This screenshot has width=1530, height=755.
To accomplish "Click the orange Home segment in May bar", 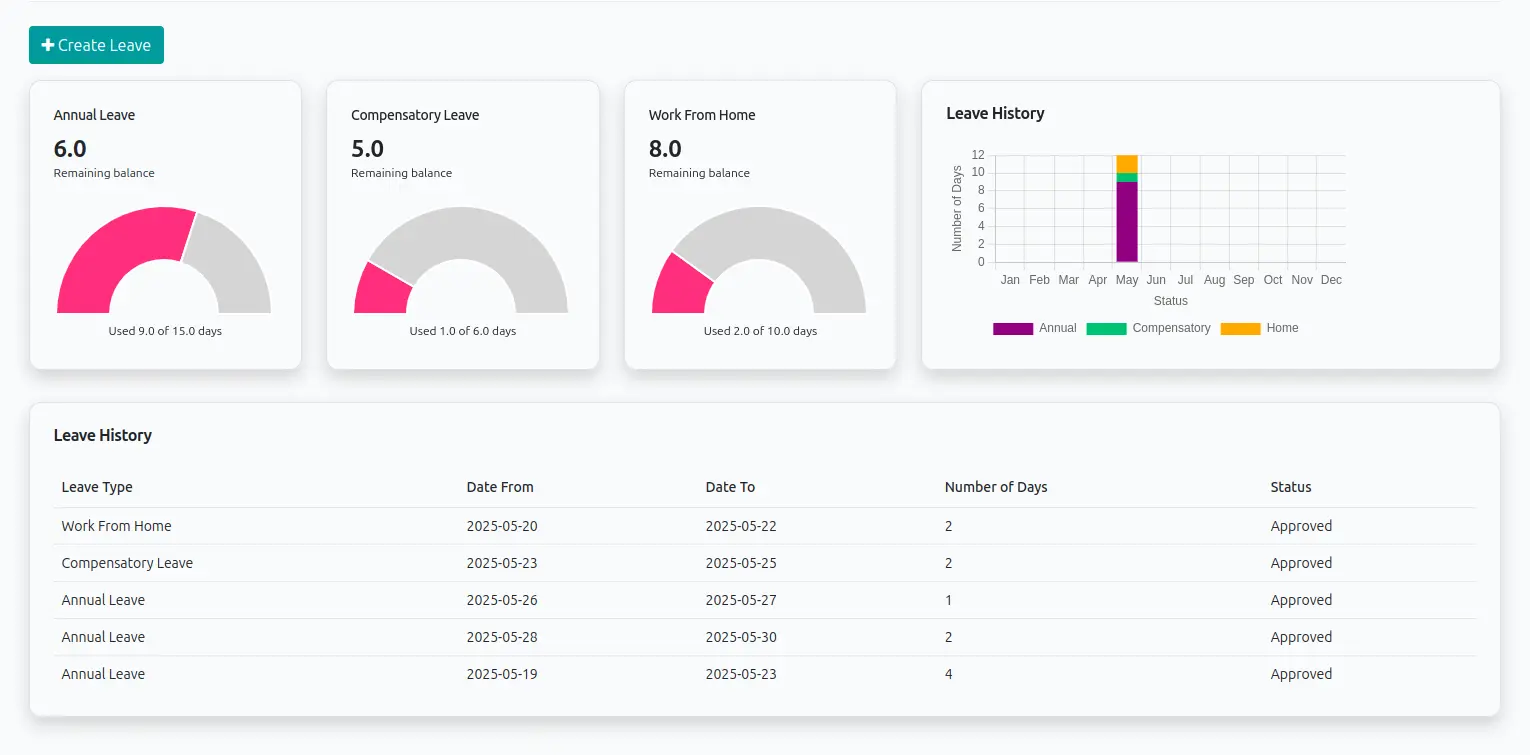I will (x=1127, y=163).
